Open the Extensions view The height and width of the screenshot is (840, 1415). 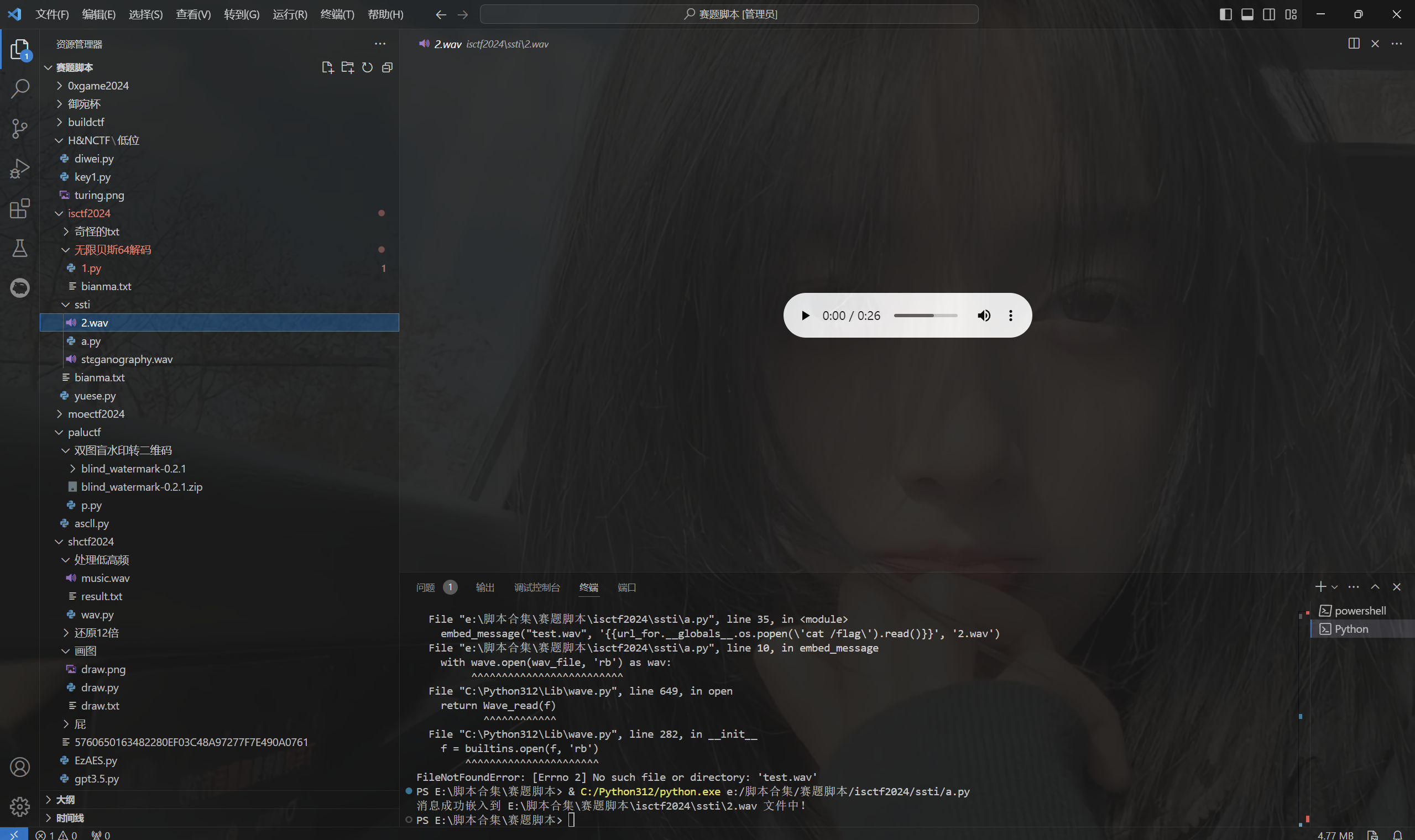click(20, 208)
